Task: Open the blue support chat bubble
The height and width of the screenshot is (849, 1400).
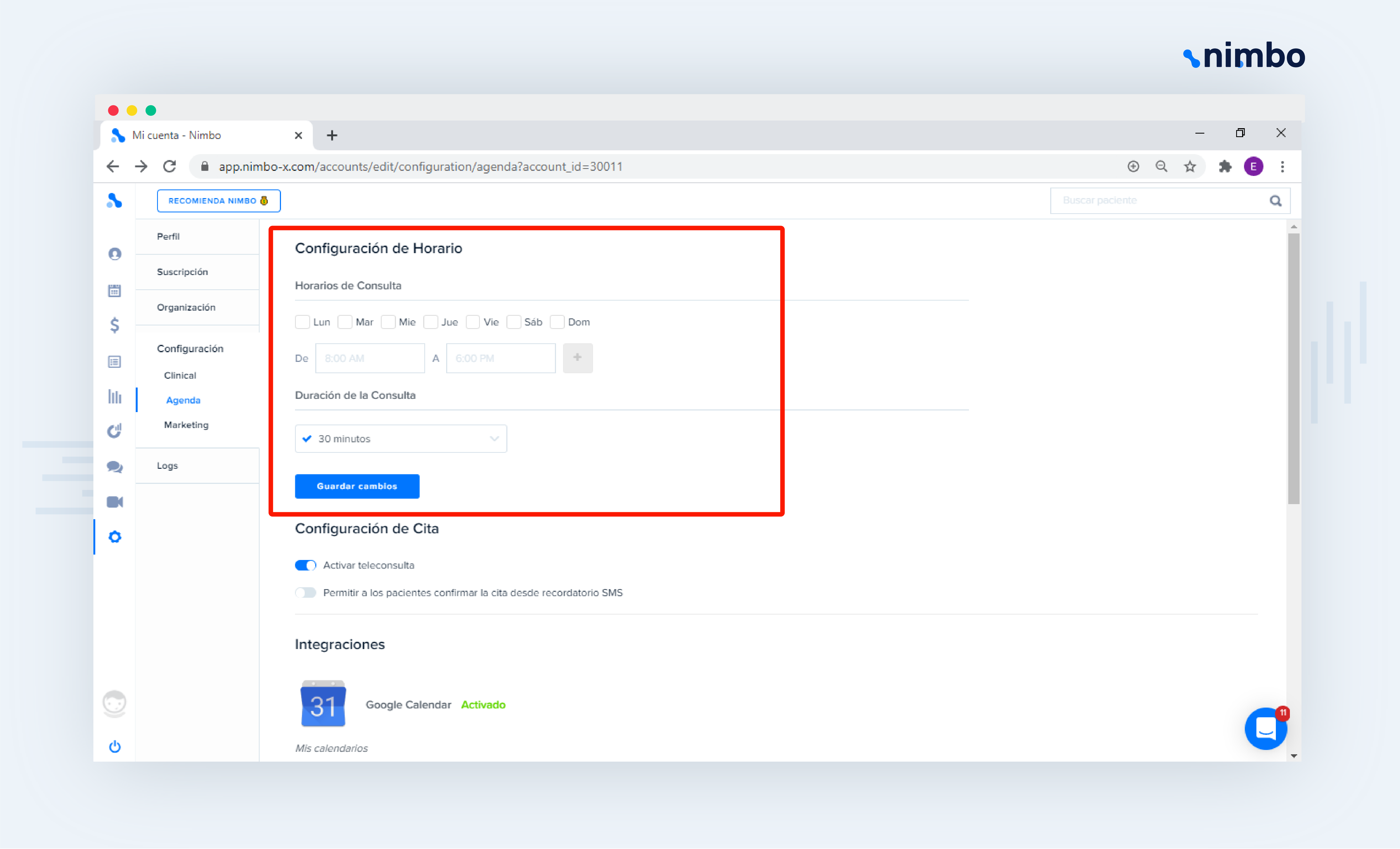Action: click(x=1265, y=729)
